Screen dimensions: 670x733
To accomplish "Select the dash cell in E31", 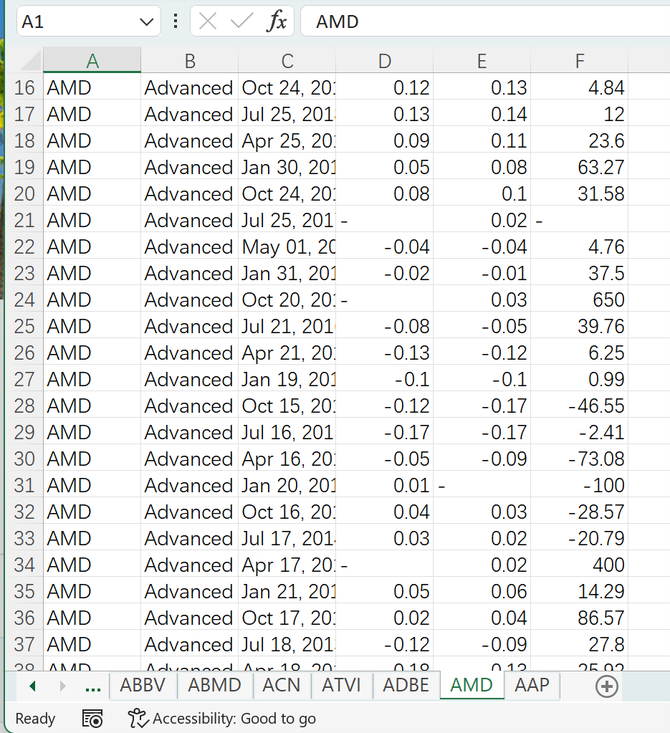I will pyautogui.click(x=482, y=485).
